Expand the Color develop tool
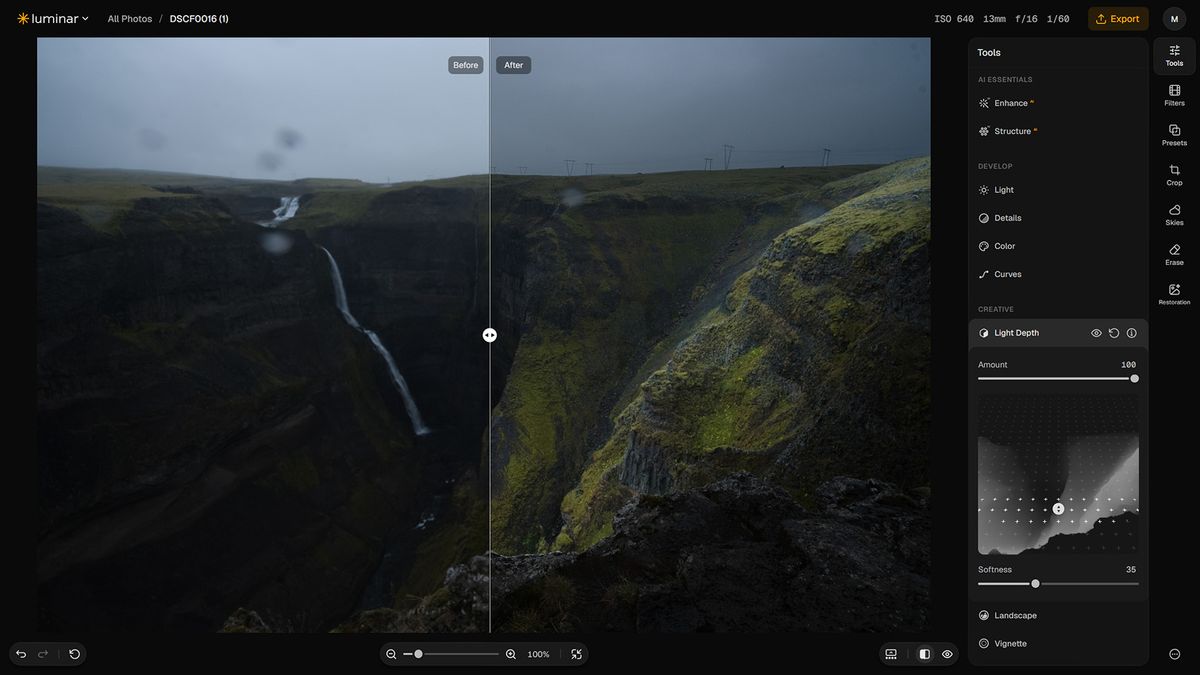This screenshot has height=675, width=1200. [1058, 246]
